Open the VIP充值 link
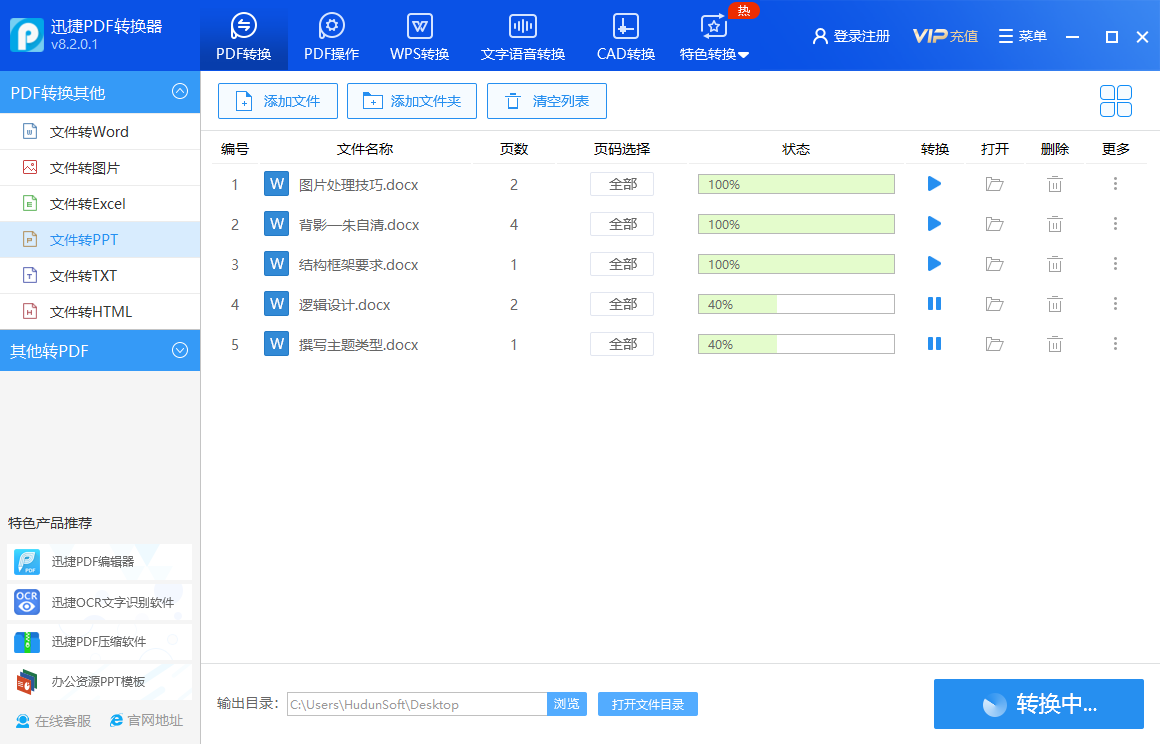This screenshot has width=1160, height=744. [945, 36]
